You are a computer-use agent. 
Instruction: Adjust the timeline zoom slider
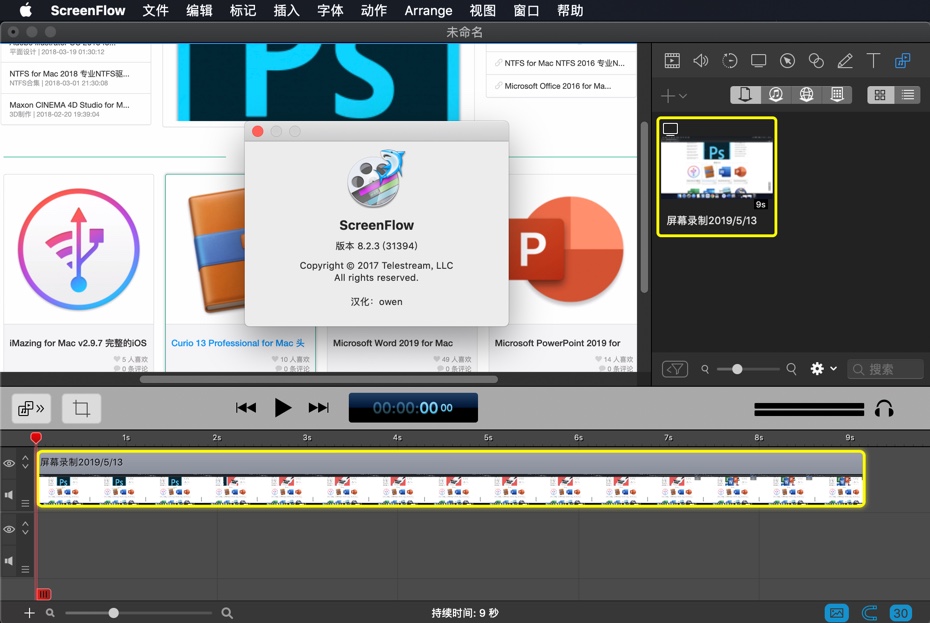tap(114, 613)
